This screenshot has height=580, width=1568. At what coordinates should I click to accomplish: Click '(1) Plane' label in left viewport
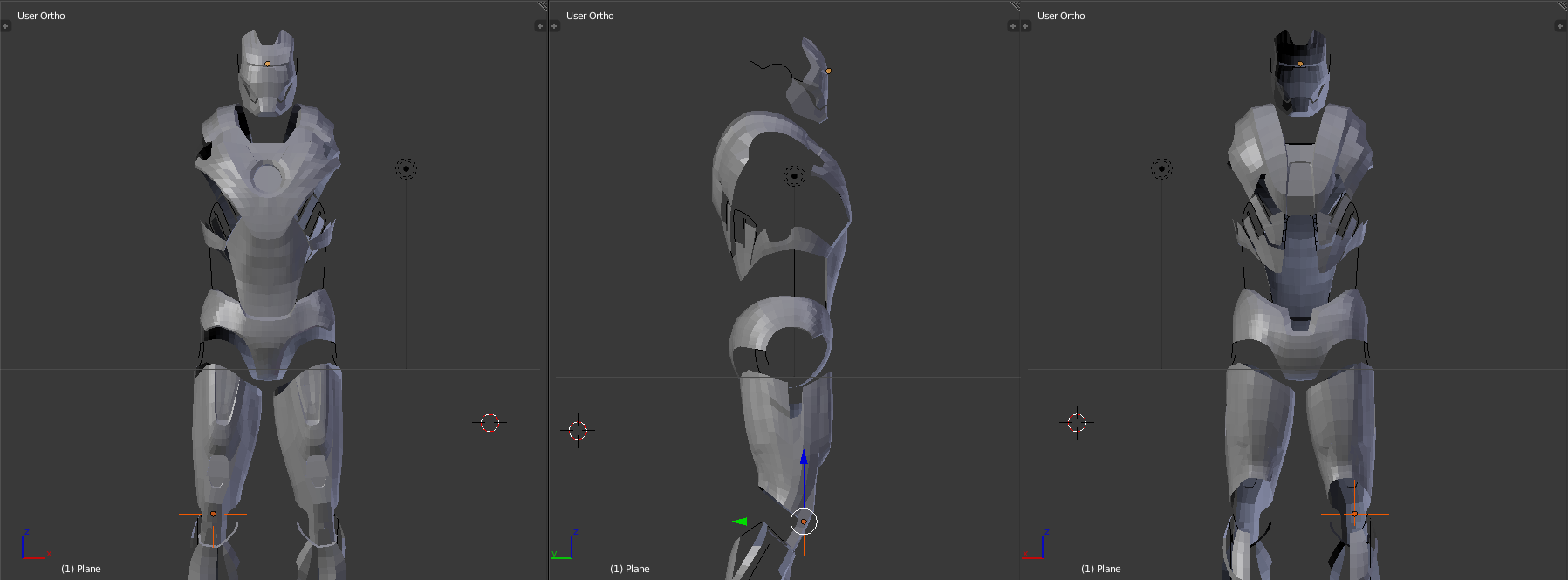tap(81, 569)
